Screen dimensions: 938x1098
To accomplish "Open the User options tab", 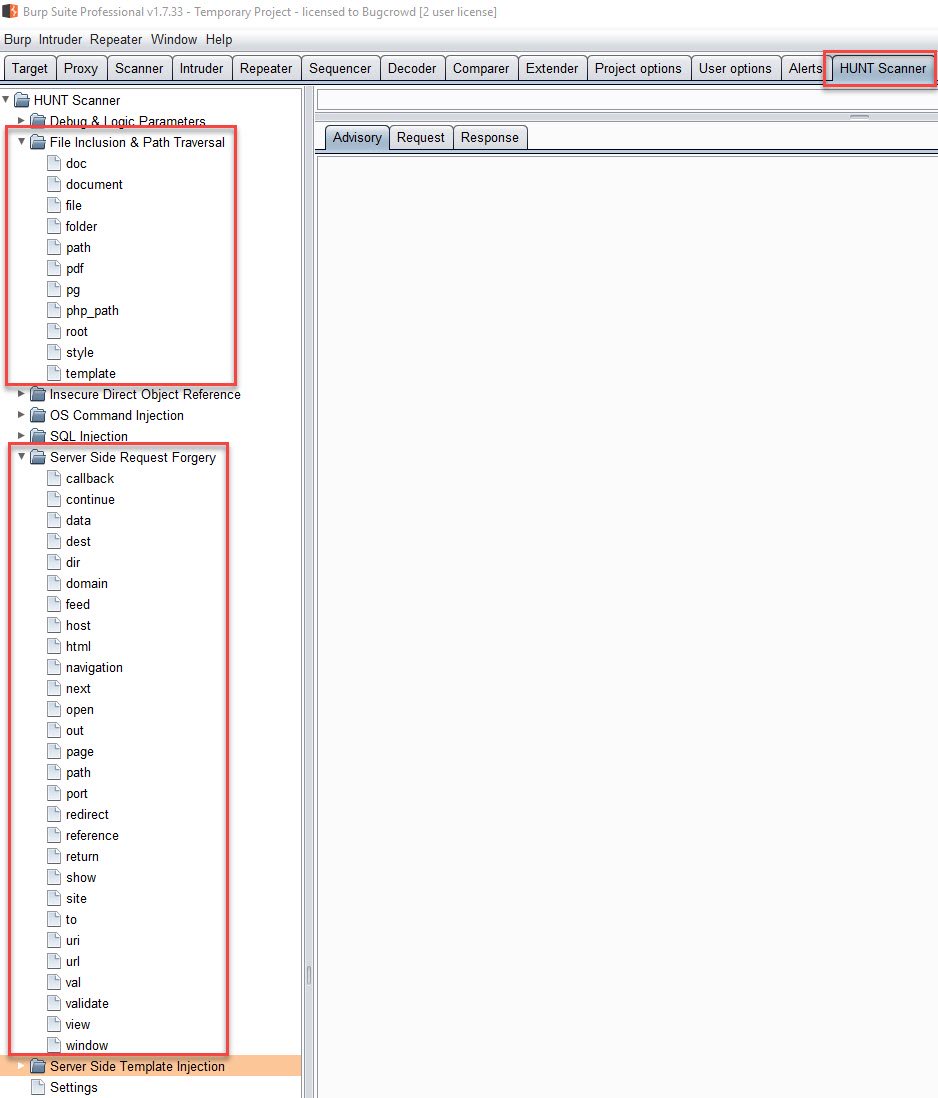I will pyautogui.click(x=735, y=69).
